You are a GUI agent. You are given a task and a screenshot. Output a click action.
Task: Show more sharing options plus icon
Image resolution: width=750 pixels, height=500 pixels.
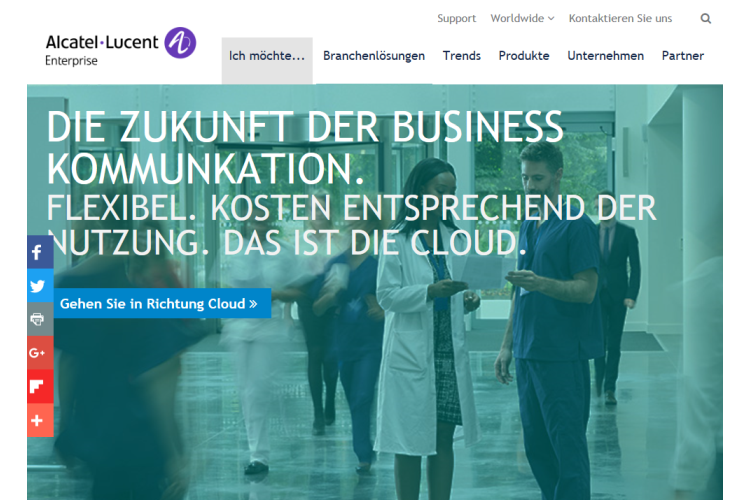tap(39, 421)
